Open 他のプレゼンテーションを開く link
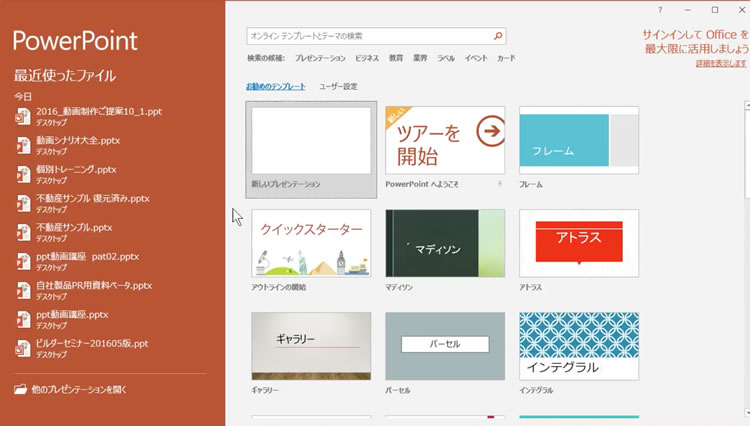 (79, 390)
